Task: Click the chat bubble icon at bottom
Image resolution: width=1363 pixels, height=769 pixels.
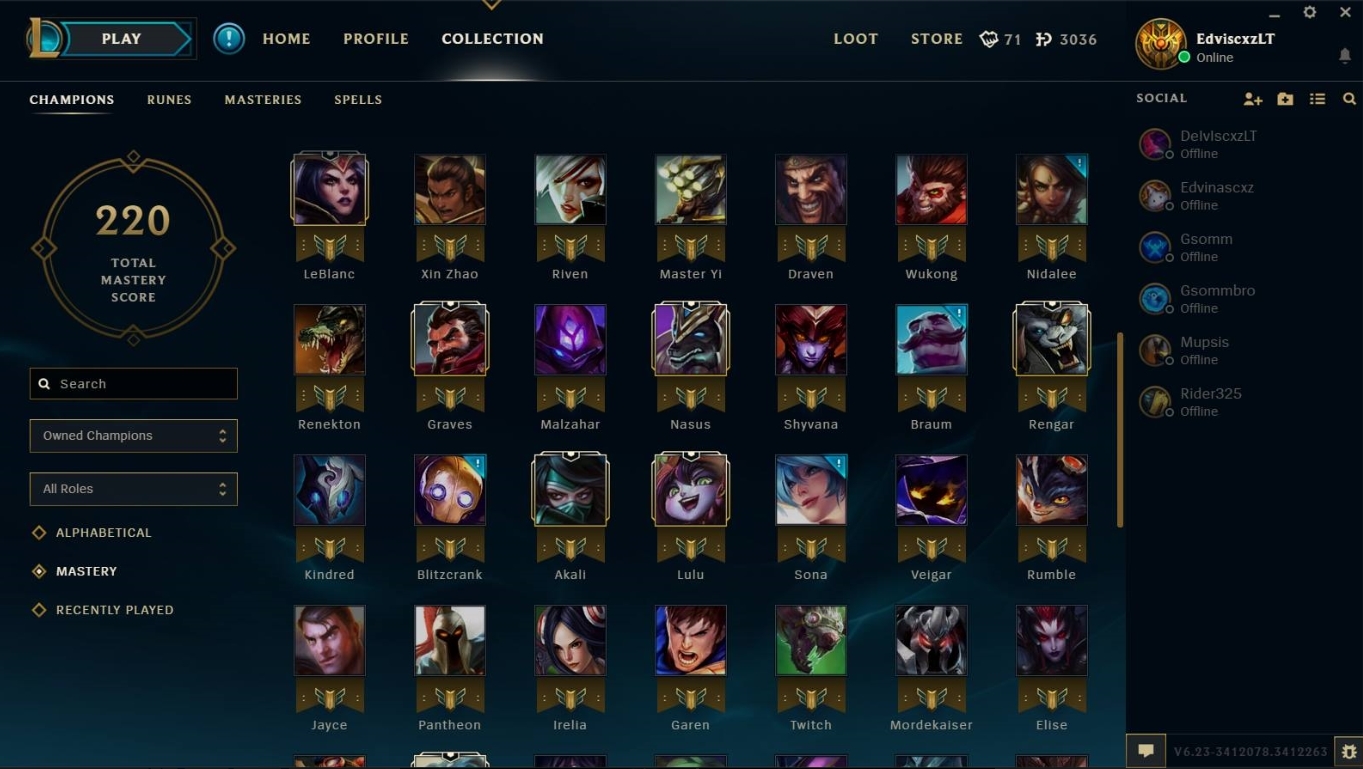Action: [1146, 750]
